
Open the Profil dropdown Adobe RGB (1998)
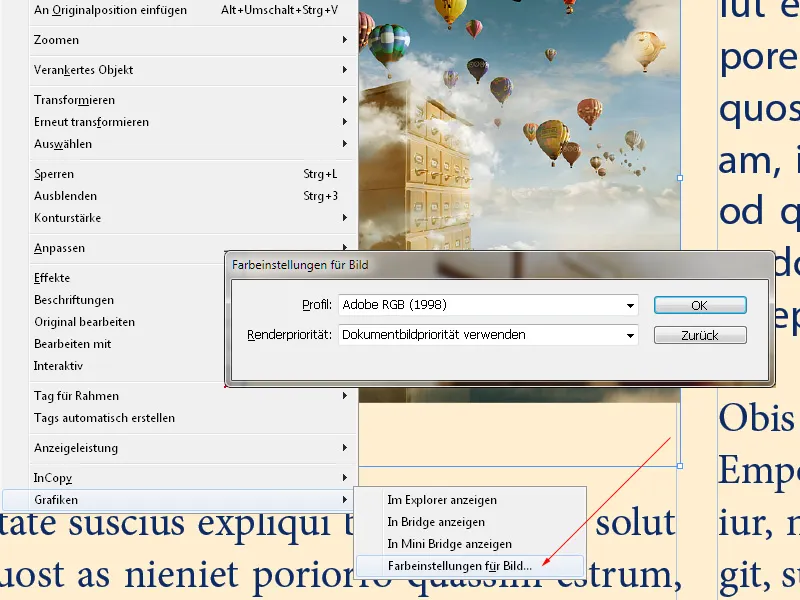pyautogui.click(x=488, y=305)
